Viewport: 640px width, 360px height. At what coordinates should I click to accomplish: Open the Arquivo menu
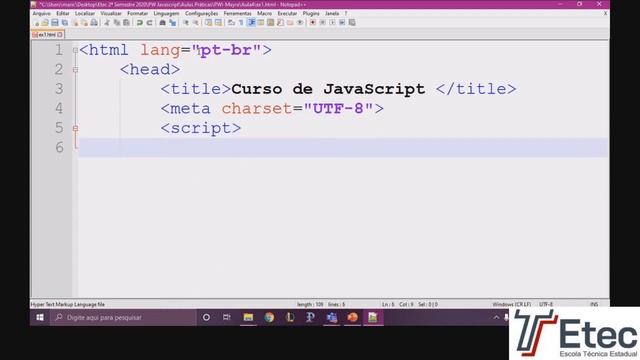point(42,13)
